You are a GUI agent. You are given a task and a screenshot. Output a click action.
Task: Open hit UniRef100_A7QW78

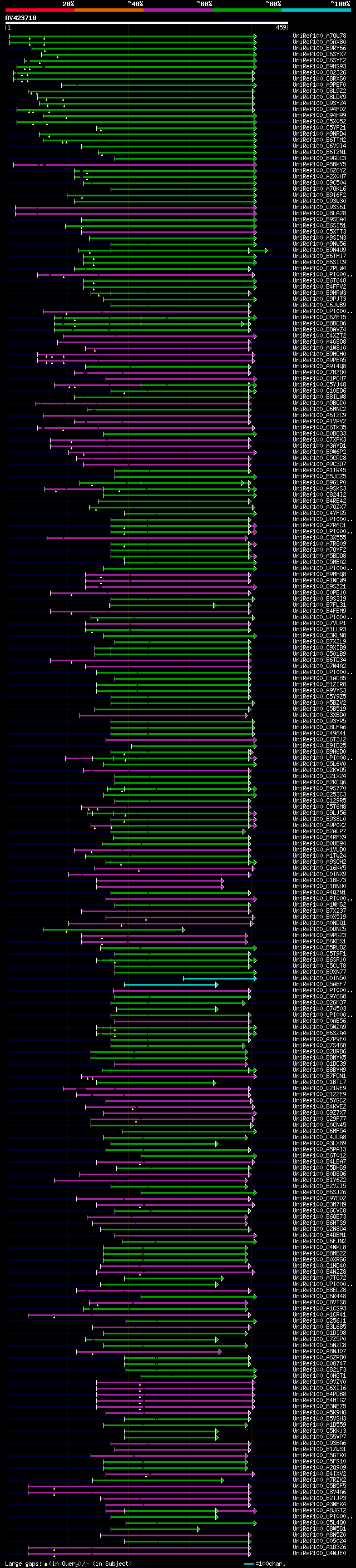click(x=319, y=36)
